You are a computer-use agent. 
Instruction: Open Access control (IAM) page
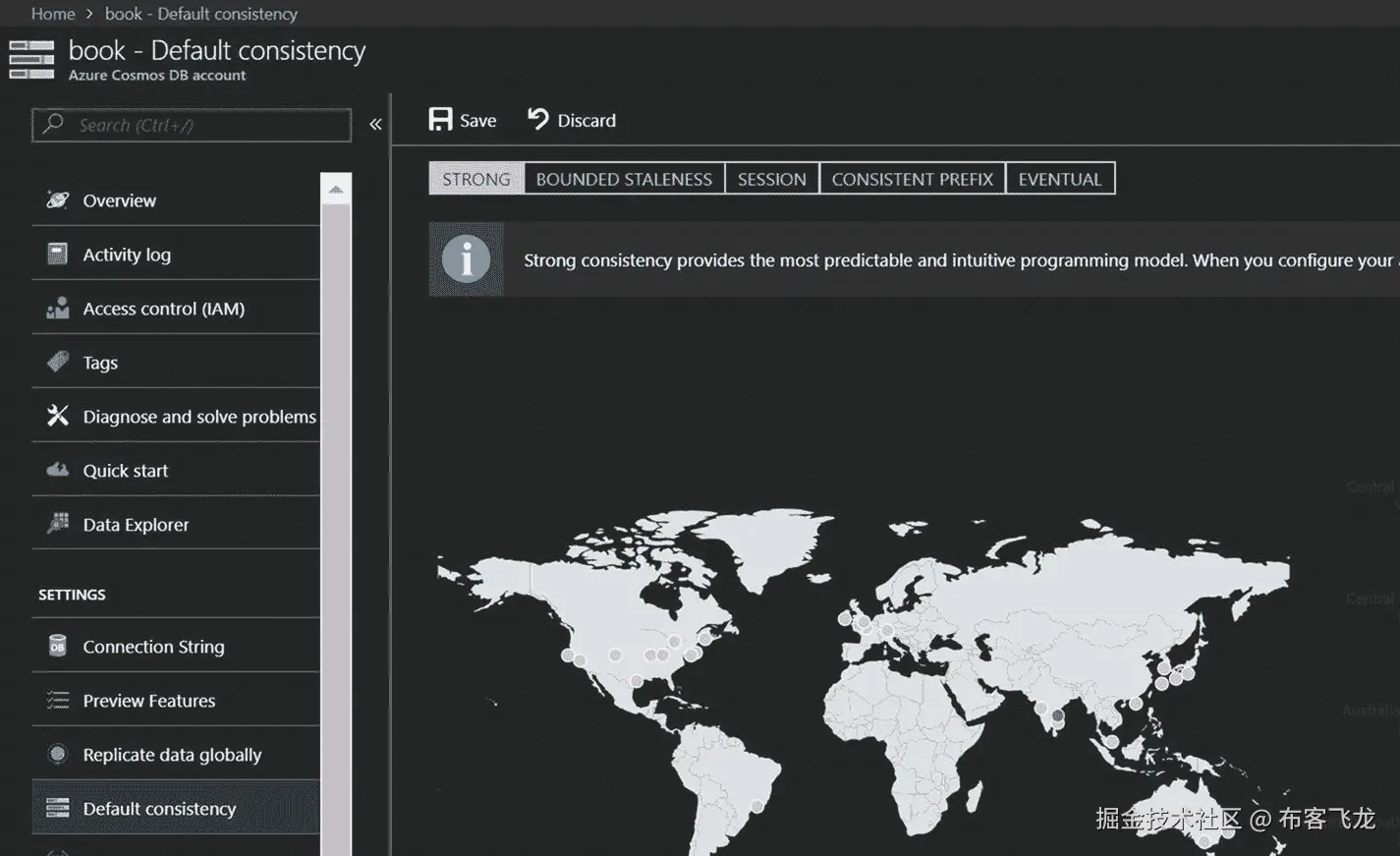[176, 308]
